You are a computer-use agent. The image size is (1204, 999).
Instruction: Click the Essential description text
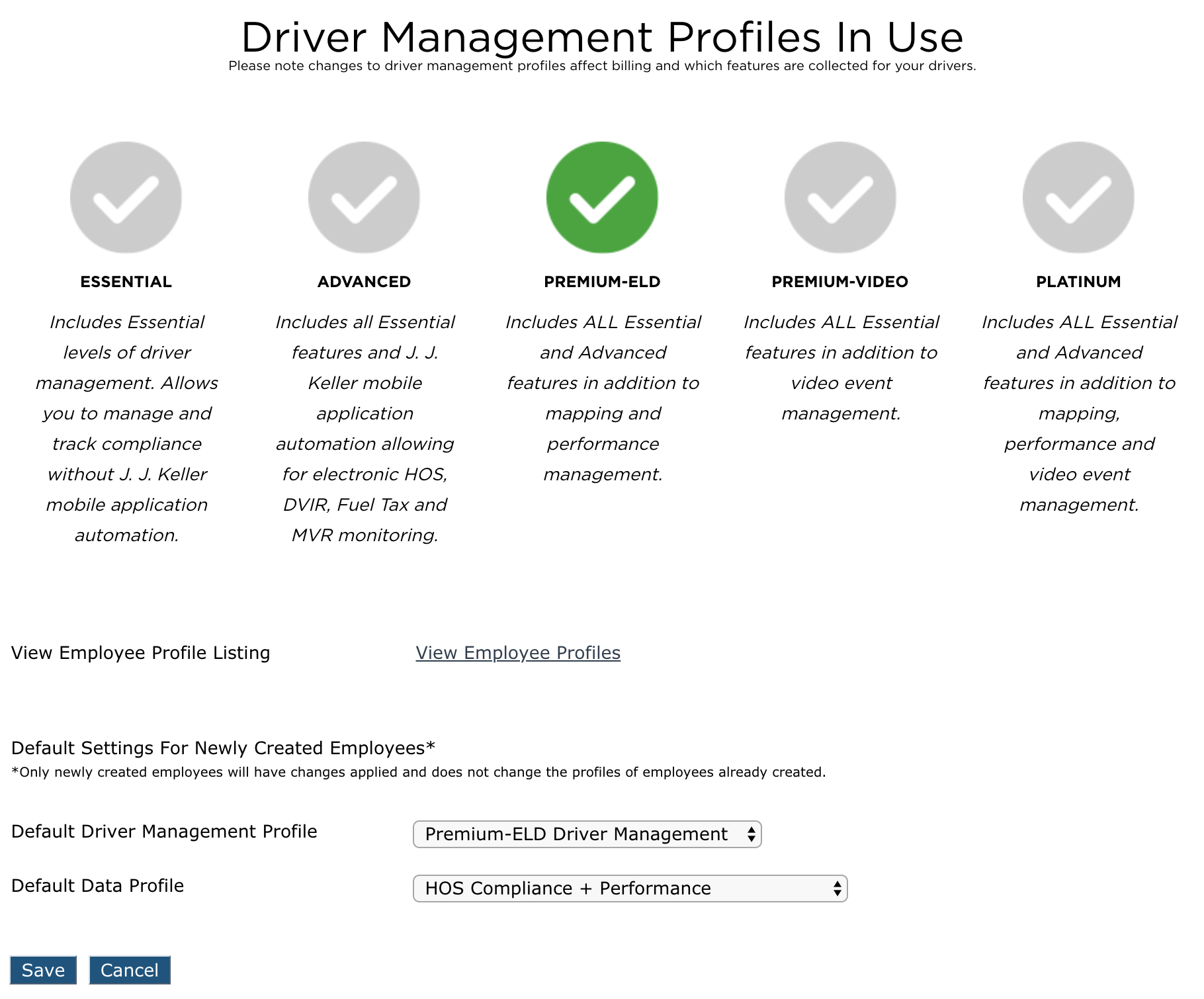[126, 429]
